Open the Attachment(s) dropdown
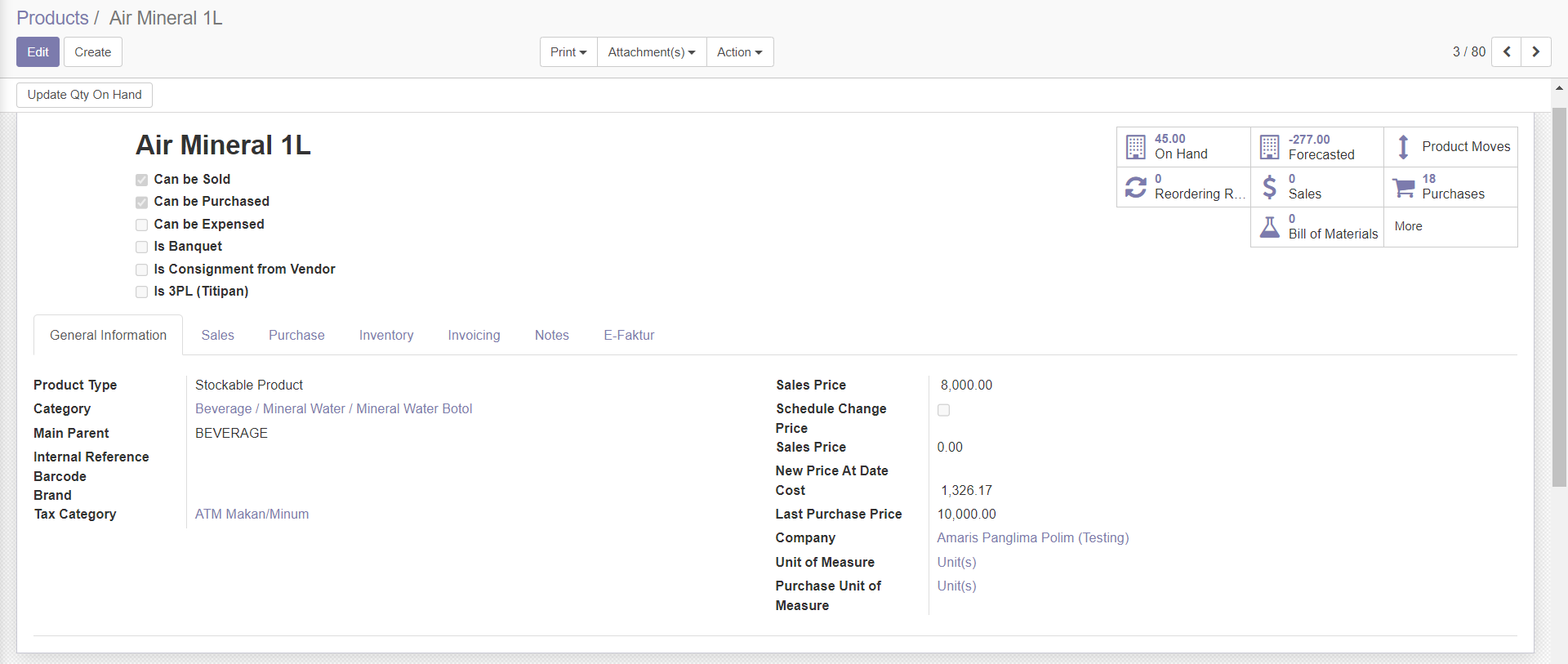Image resolution: width=1568 pixels, height=664 pixels. click(x=652, y=51)
